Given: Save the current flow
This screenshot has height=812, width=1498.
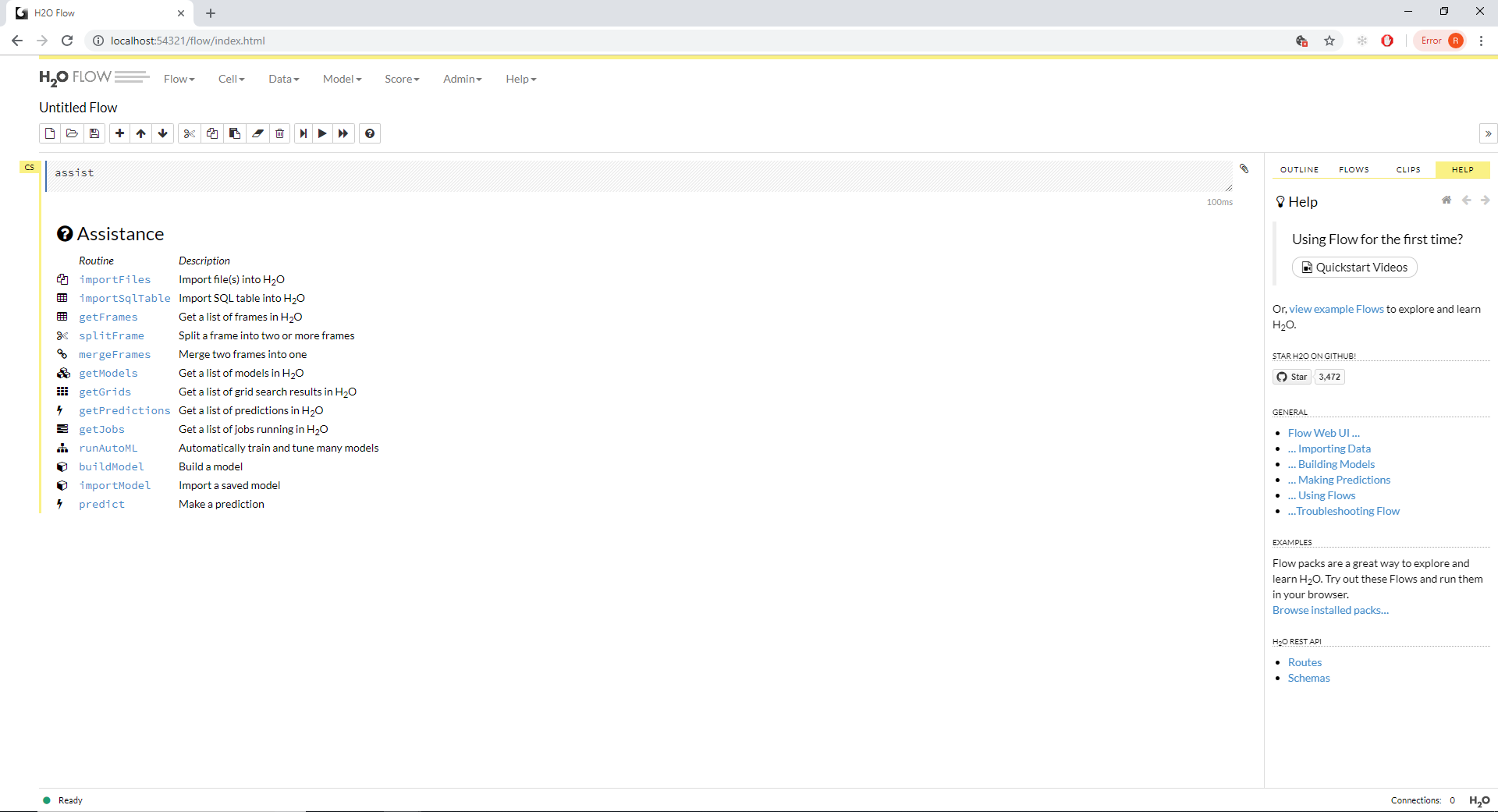Looking at the screenshot, I should 94,133.
